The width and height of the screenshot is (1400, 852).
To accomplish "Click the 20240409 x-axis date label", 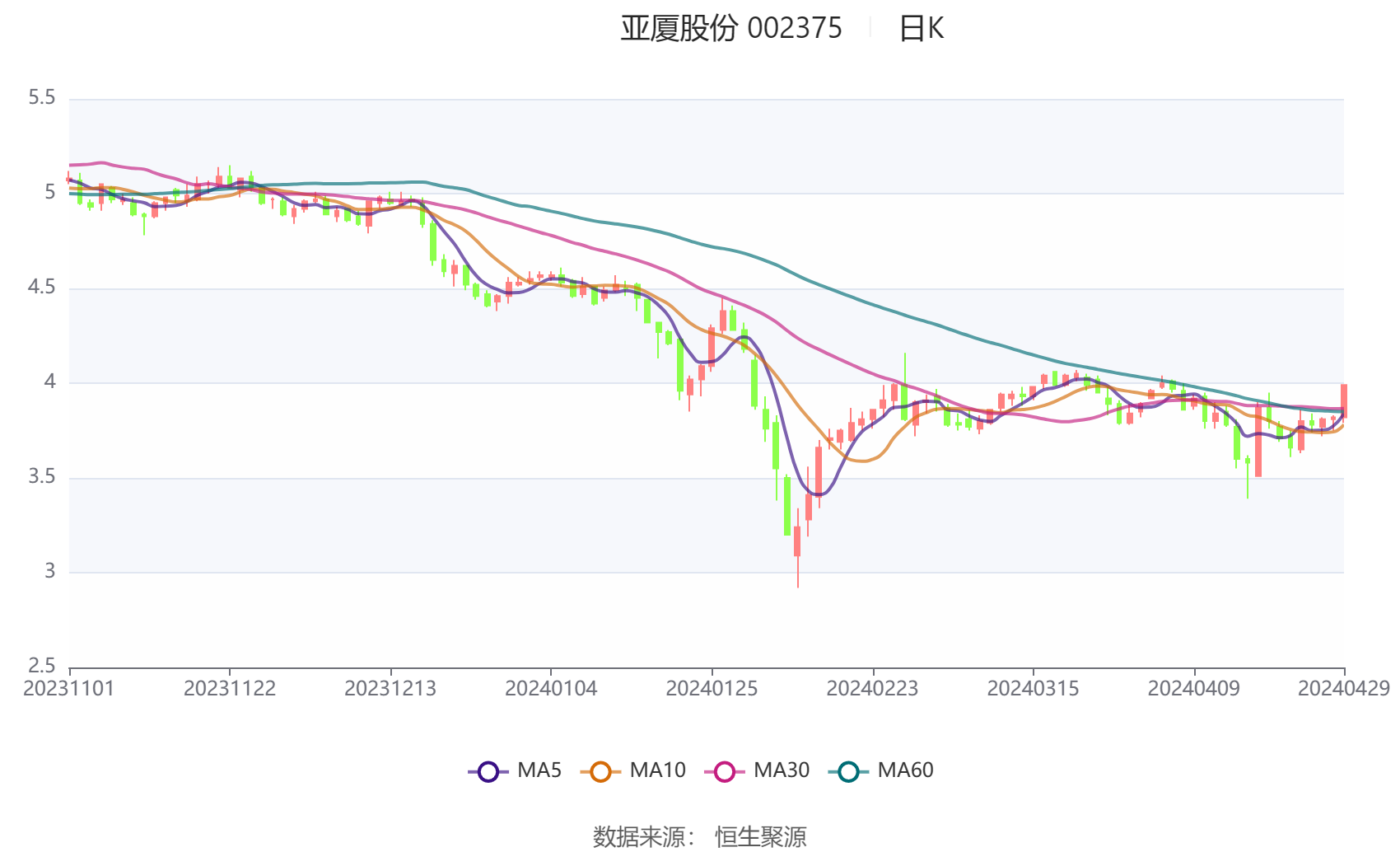I will [1193, 689].
